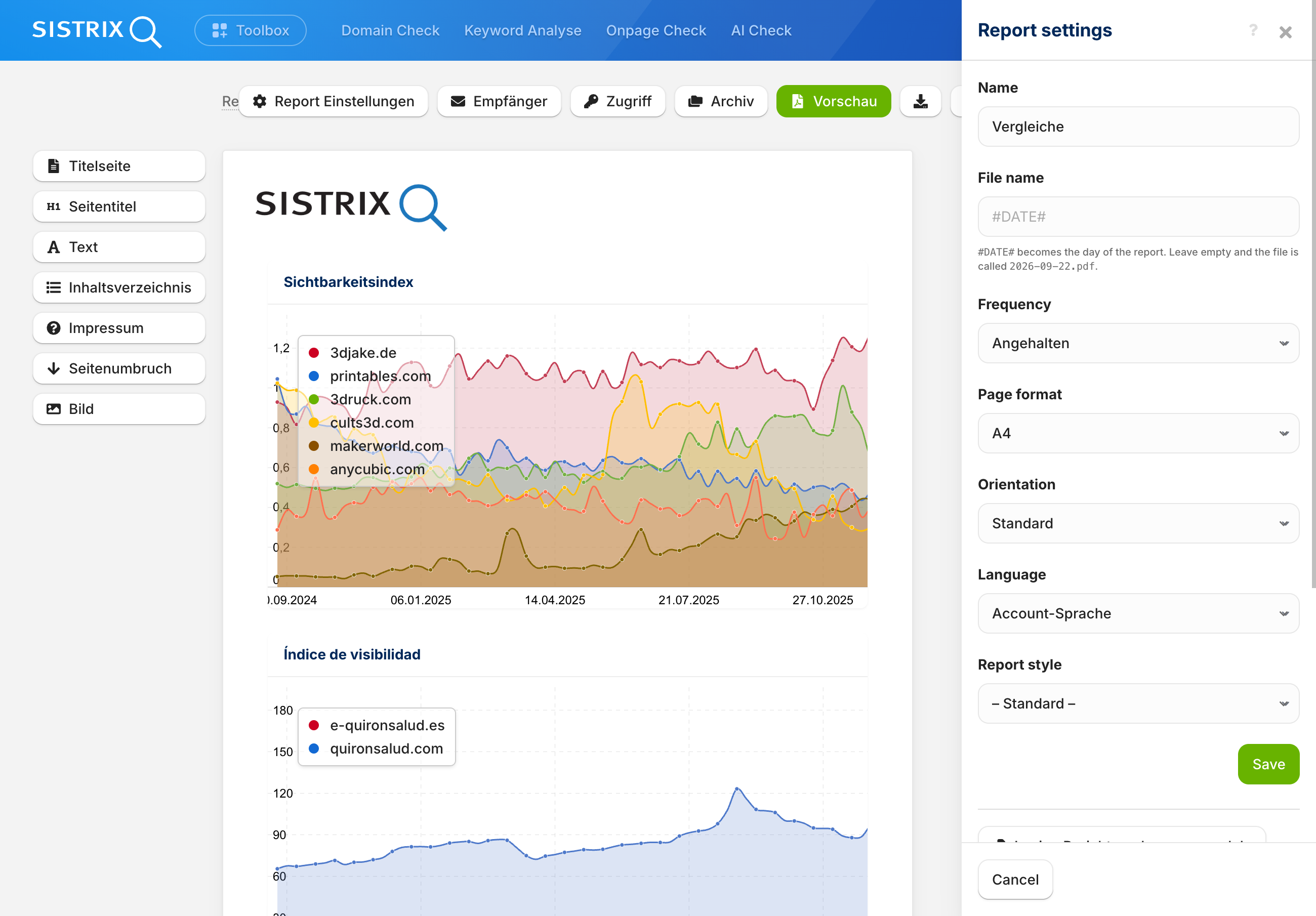Image resolution: width=1316 pixels, height=916 pixels.
Task: Close the Report settings panel
Action: (x=1286, y=32)
